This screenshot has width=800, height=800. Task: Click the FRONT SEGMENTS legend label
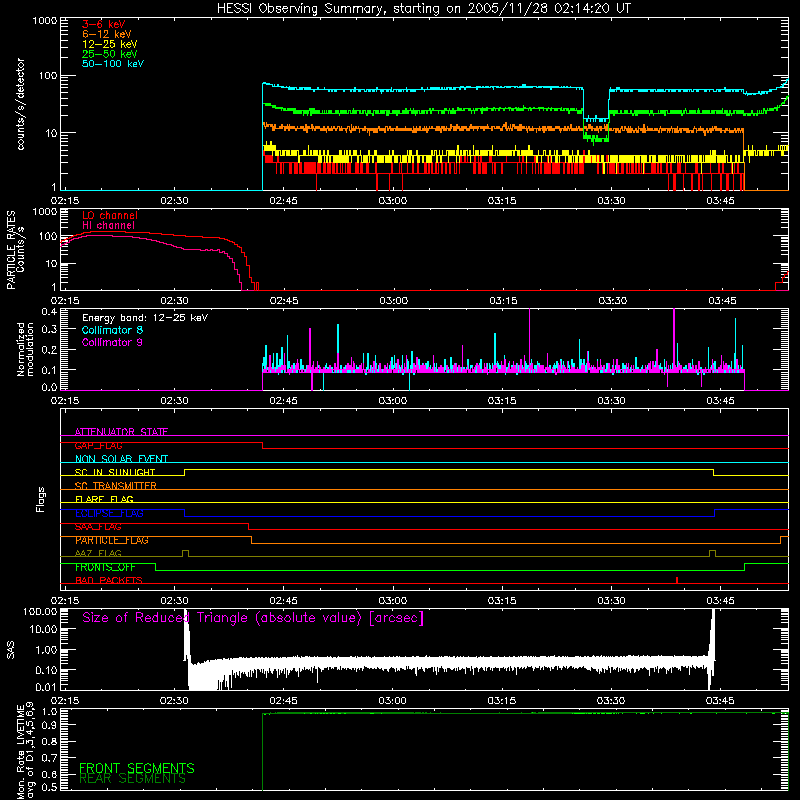tap(137, 768)
